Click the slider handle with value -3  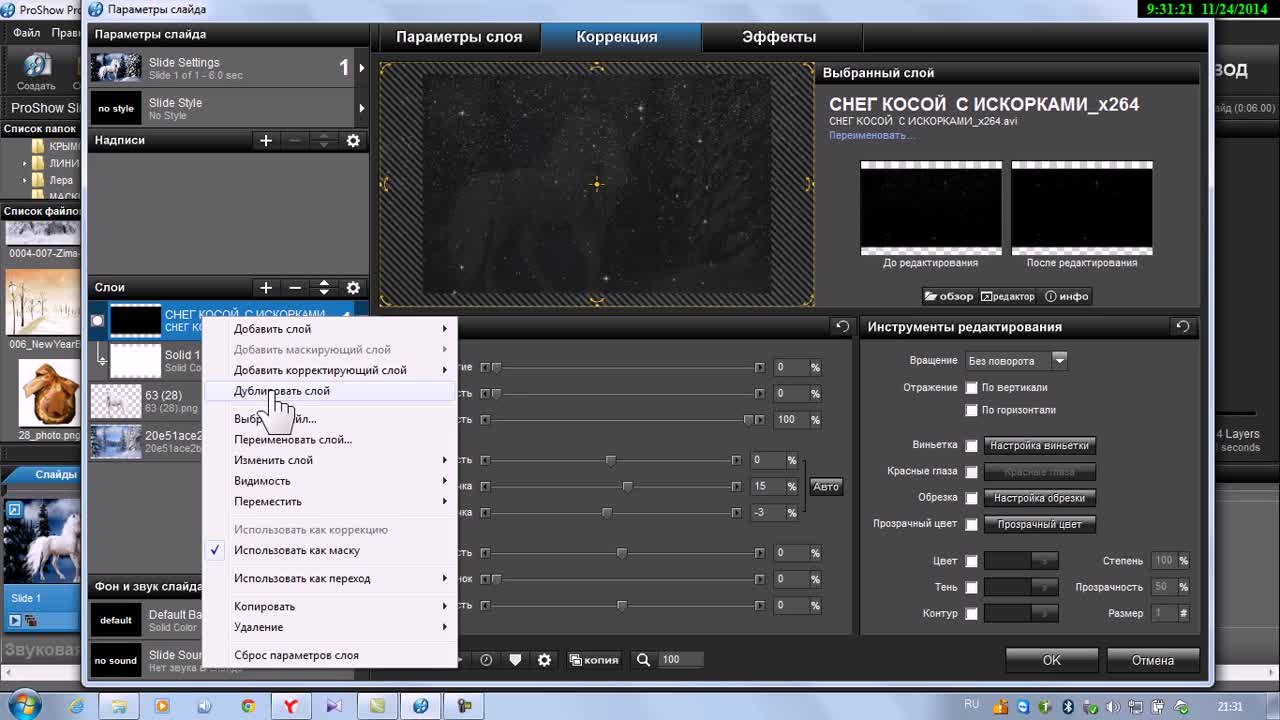click(606, 513)
